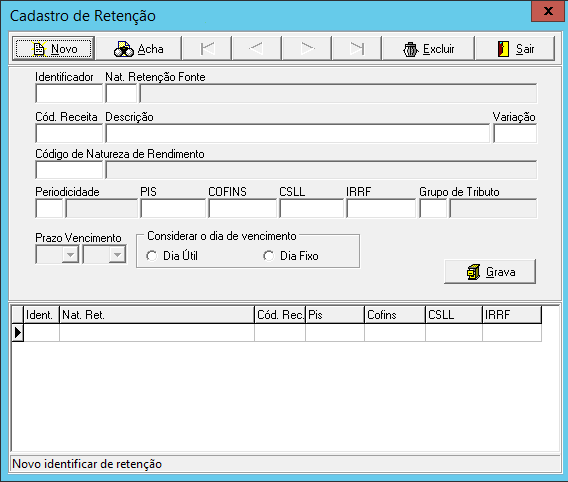Click the IRRF value field
This screenshot has width=568, height=482.
381,208
